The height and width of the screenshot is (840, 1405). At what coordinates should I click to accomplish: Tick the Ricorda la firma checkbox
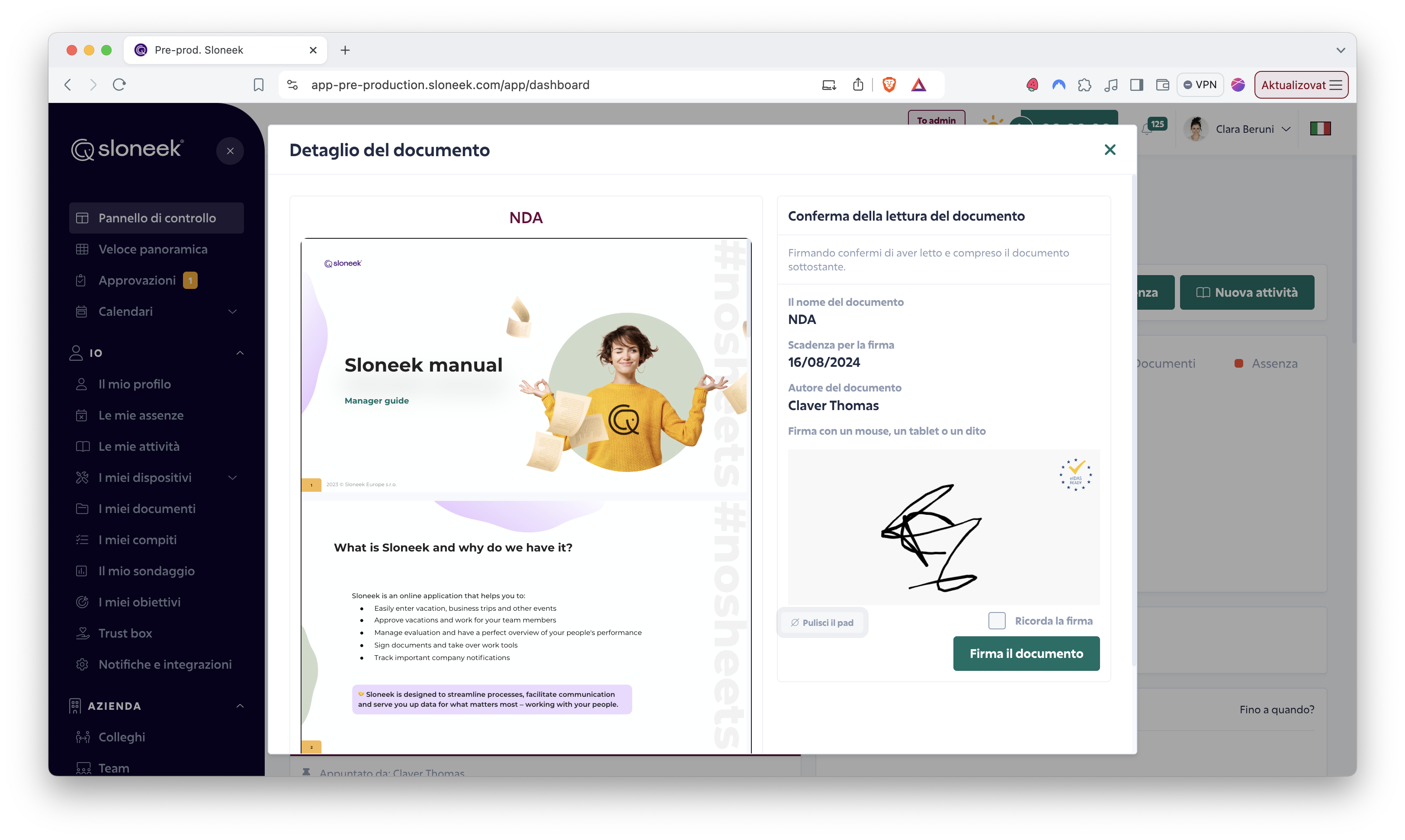(996, 621)
